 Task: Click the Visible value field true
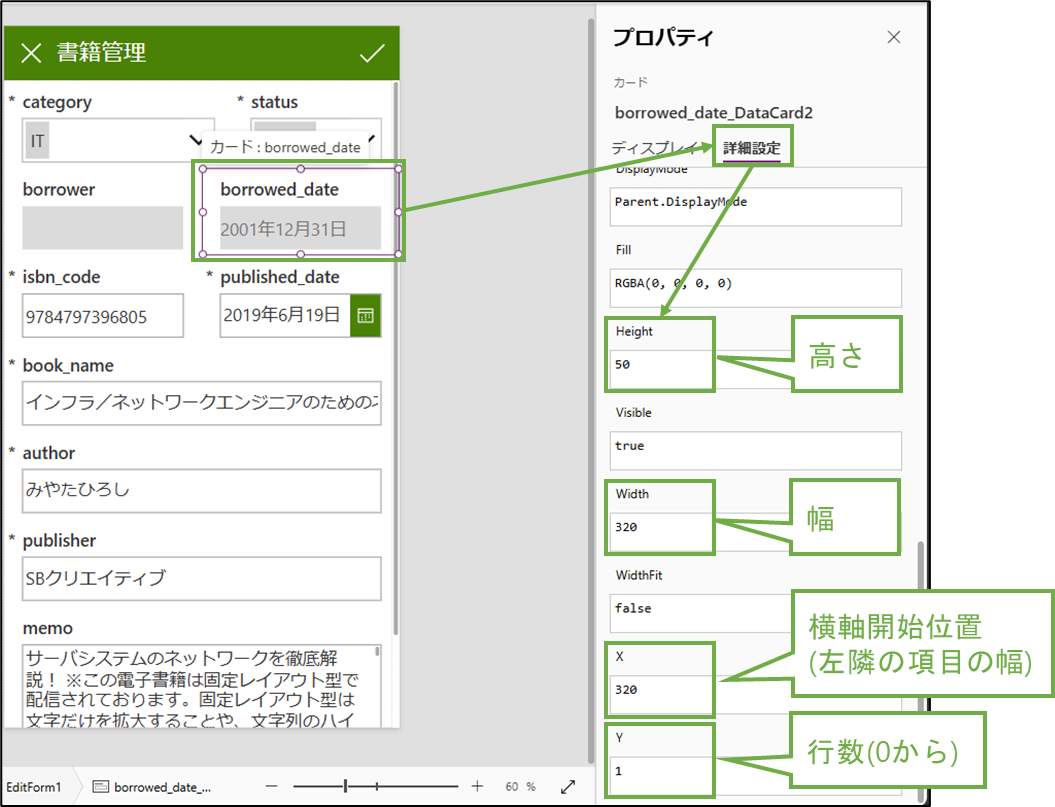click(756, 450)
